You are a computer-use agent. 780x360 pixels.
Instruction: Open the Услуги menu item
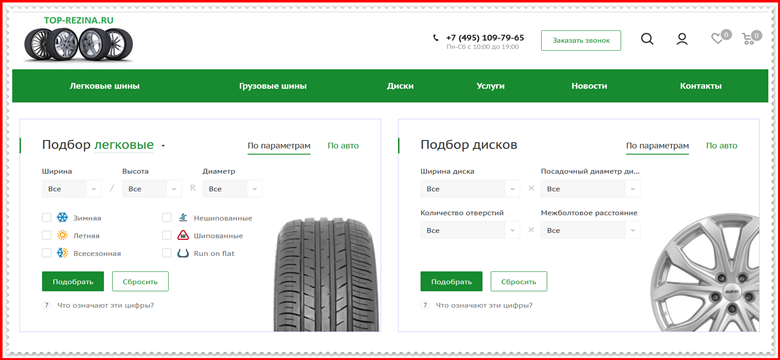tap(490, 86)
